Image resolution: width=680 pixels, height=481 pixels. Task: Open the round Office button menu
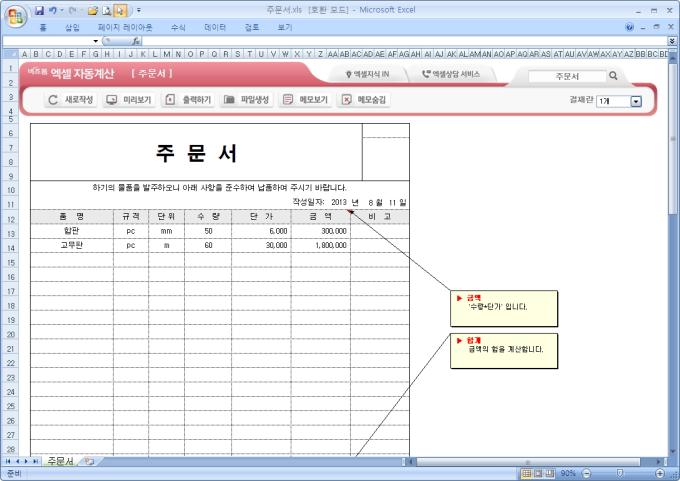coord(16,16)
